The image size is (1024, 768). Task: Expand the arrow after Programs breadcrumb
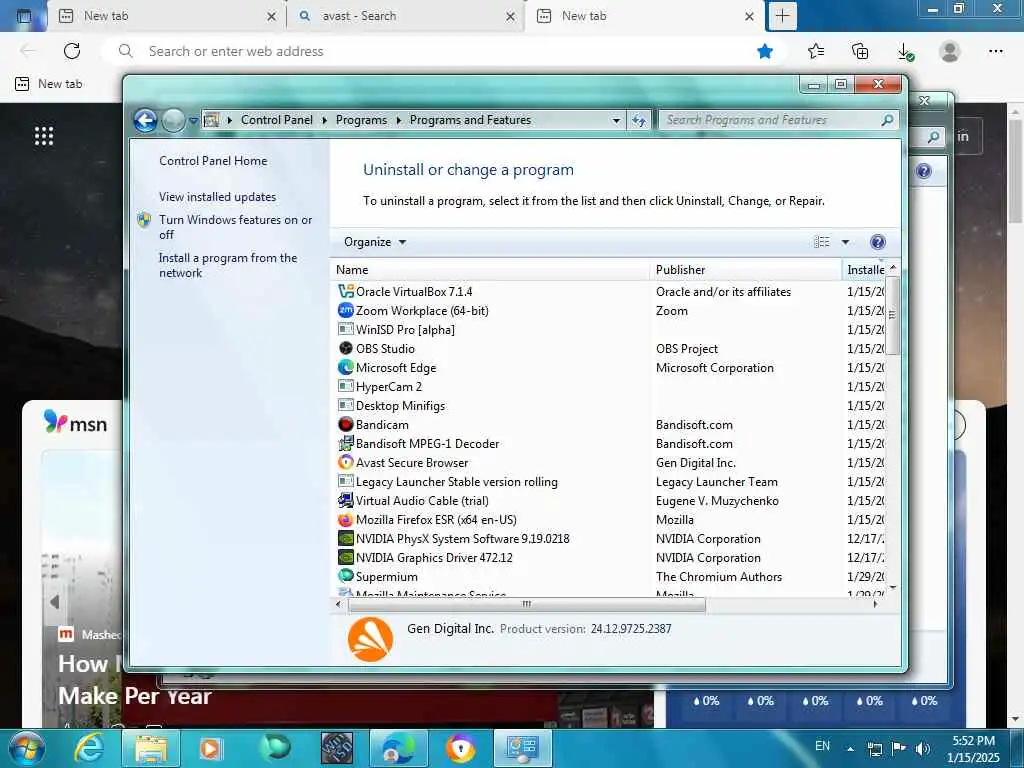398,120
